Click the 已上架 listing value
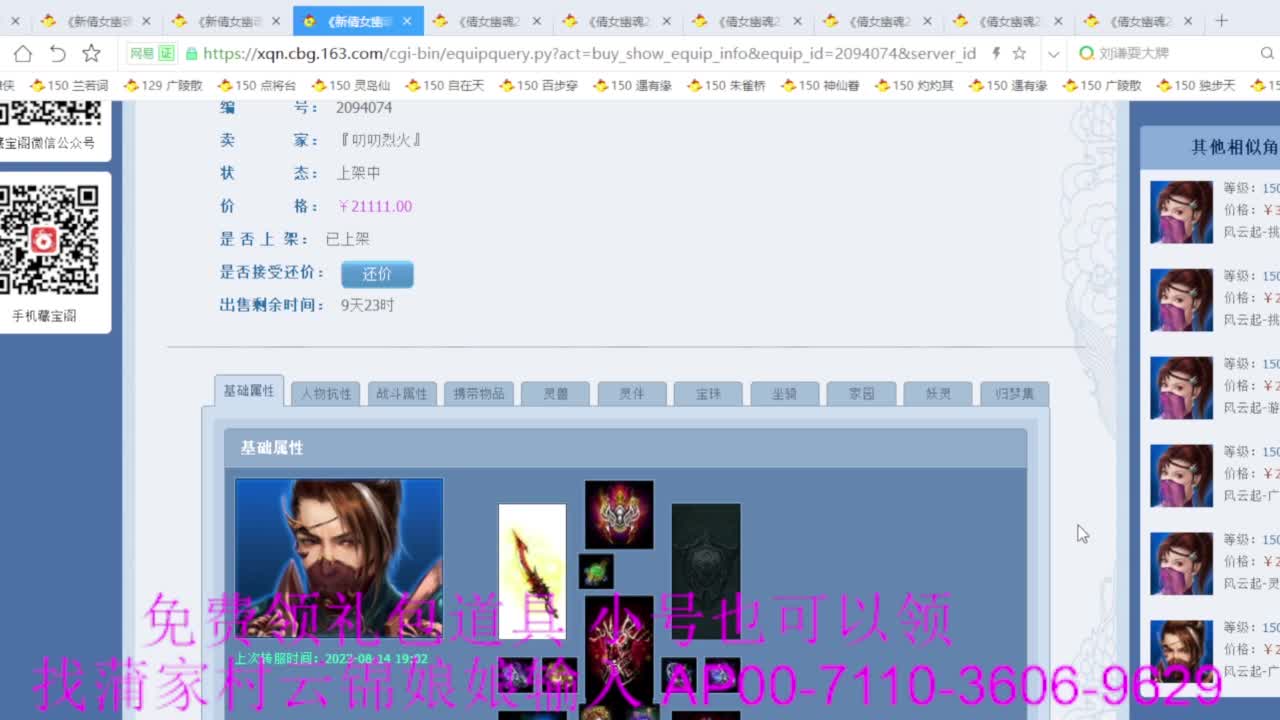1280x720 pixels. pyautogui.click(x=347, y=239)
